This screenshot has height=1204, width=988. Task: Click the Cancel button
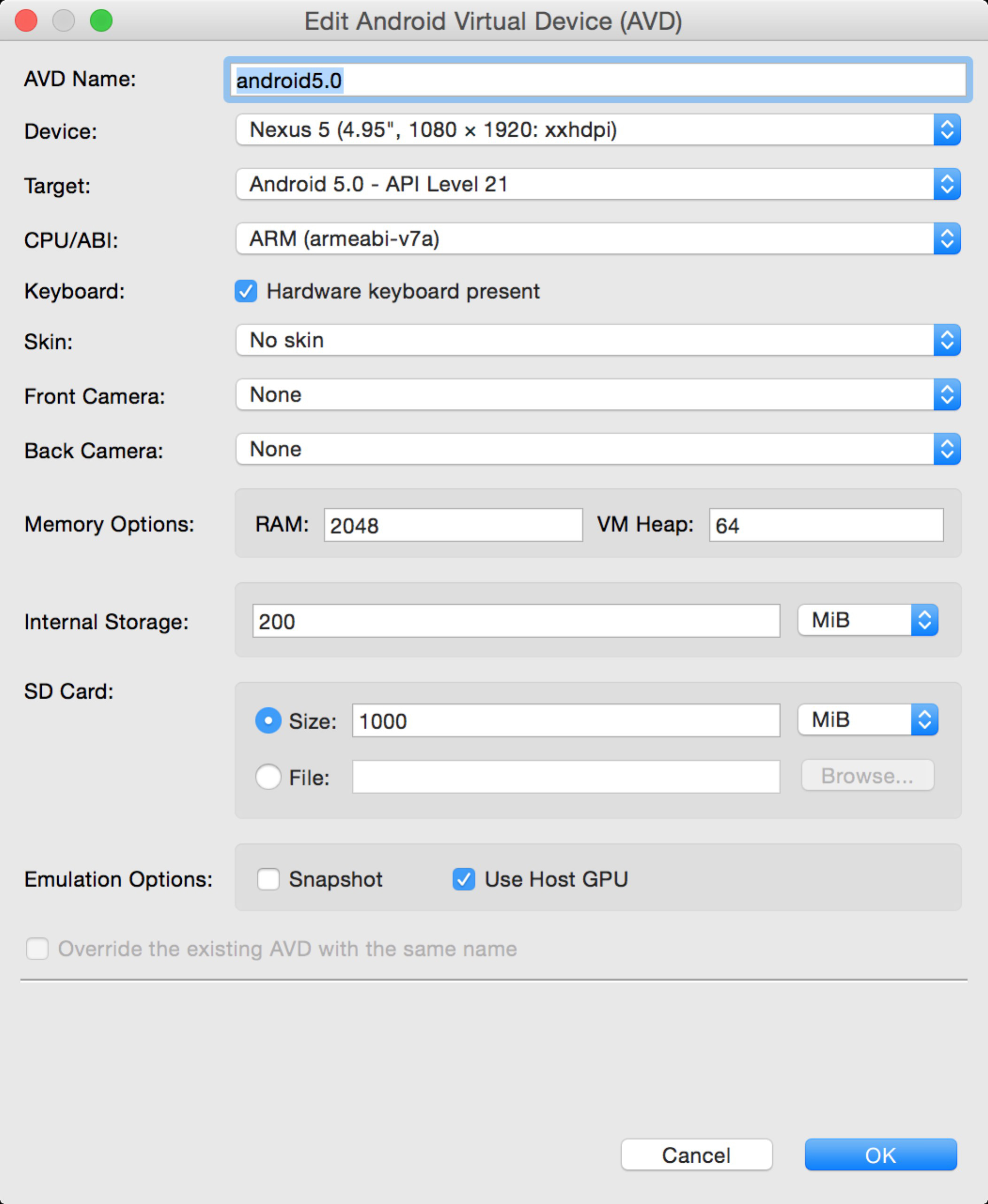(x=696, y=1155)
